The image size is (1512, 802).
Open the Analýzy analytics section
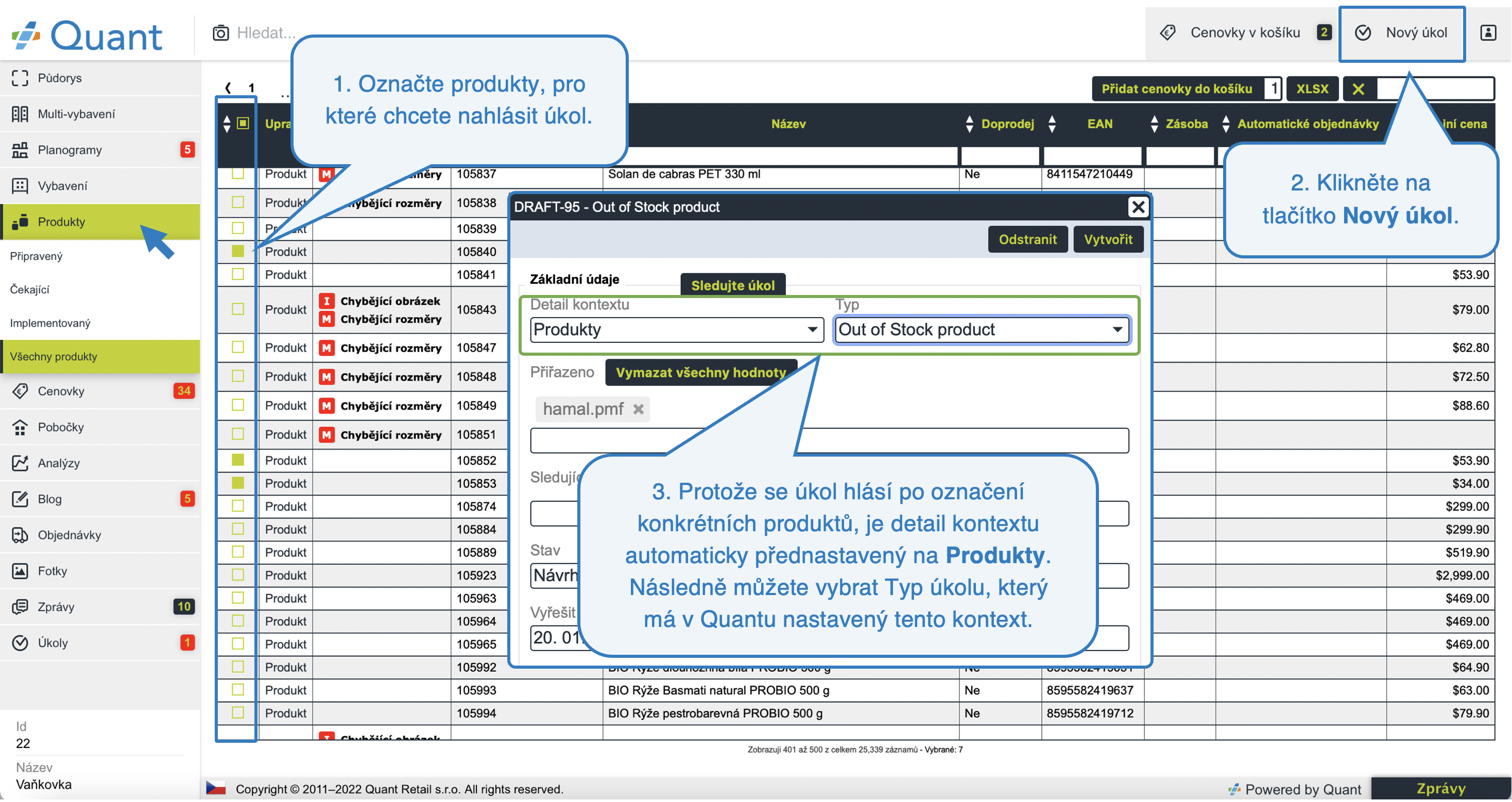point(100,463)
